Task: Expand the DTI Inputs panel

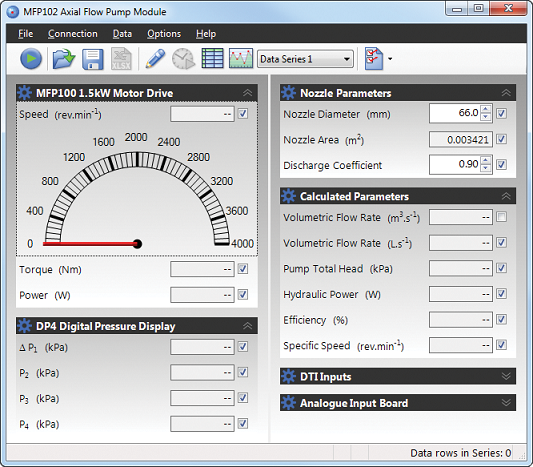Action: 506,376
